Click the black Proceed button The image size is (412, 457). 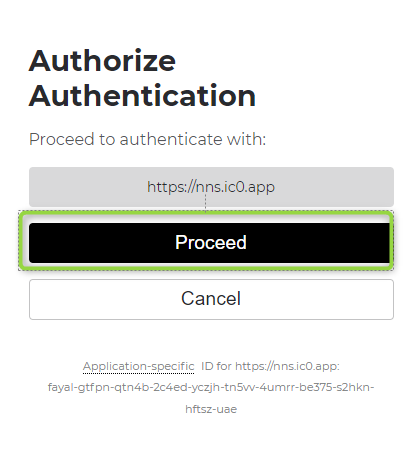[209, 243]
